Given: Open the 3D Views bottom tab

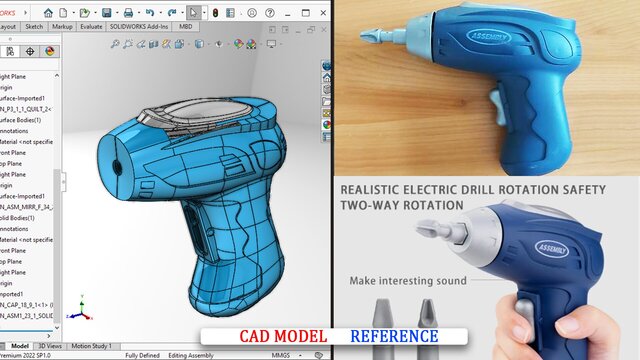Looking at the screenshot, I should [50, 346].
